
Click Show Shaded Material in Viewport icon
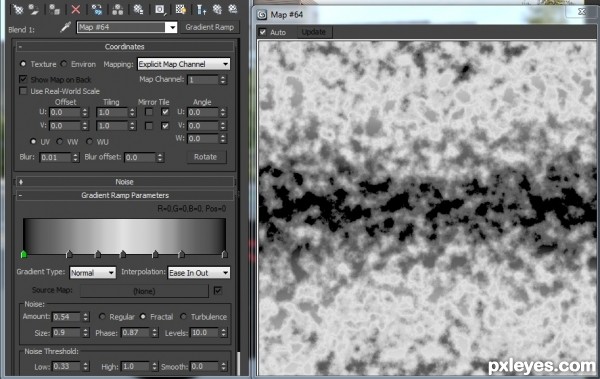(181, 9)
